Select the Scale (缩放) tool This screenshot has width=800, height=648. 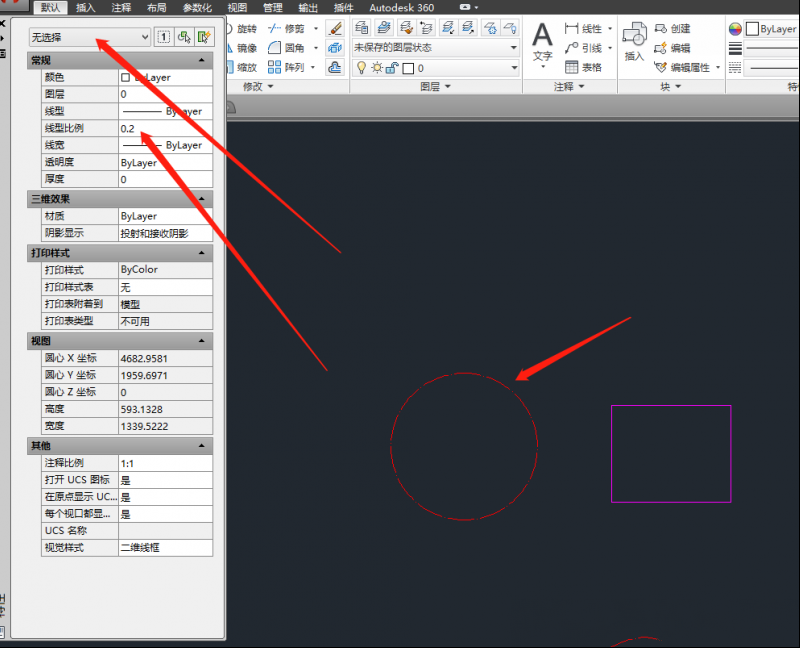point(242,67)
